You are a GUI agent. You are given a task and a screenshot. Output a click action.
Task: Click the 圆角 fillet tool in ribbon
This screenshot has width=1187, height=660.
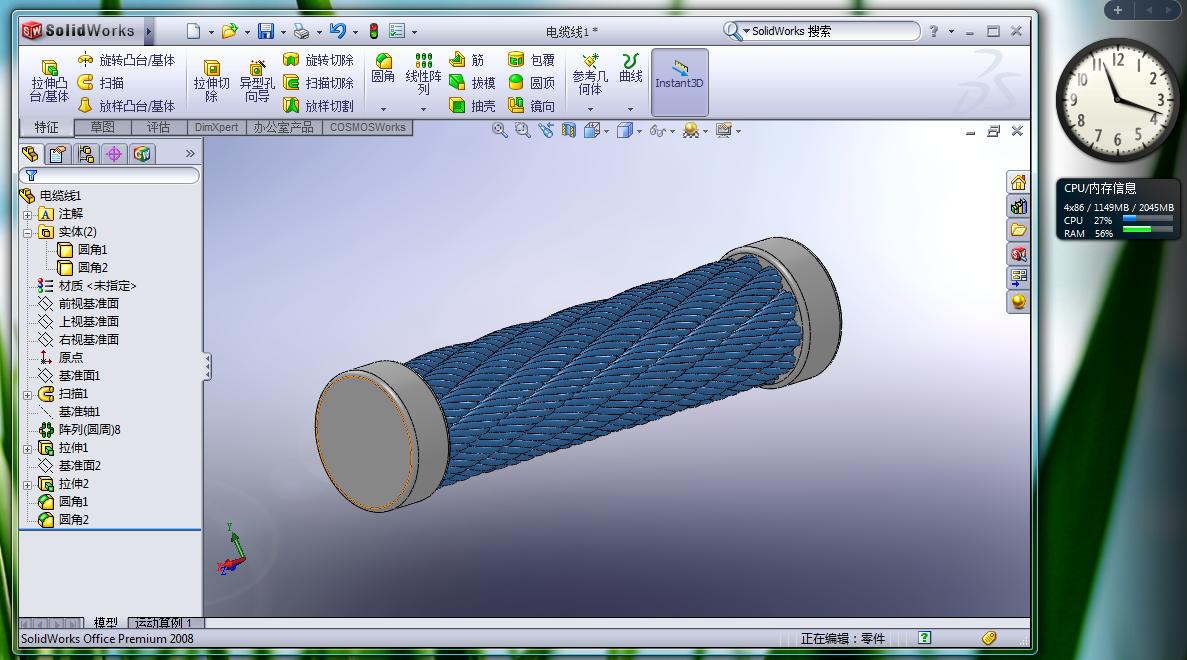[x=383, y=68]
